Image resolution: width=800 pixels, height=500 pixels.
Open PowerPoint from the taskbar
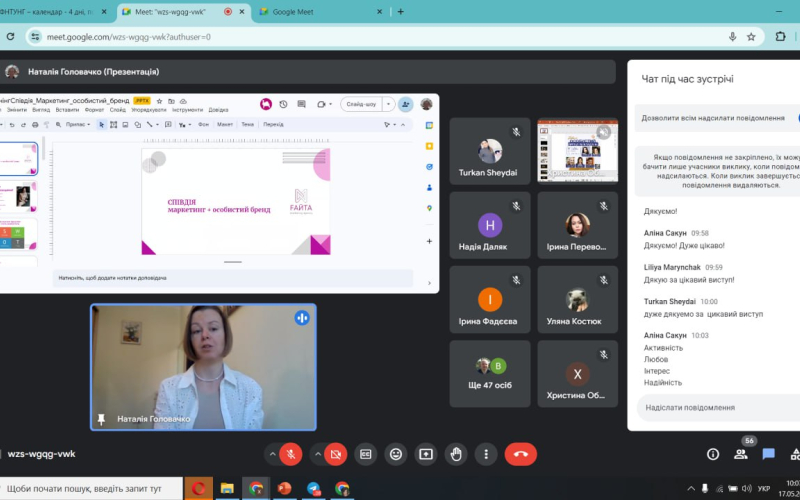tap(285, 489)
